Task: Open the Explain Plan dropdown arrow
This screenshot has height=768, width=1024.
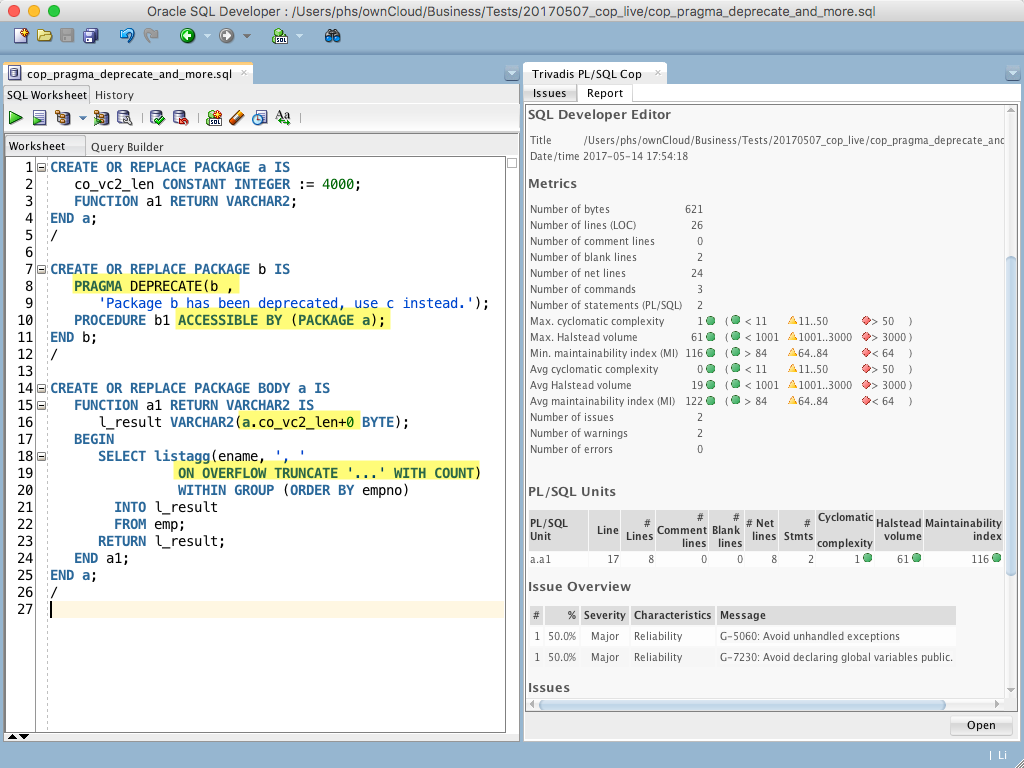Action: [x=82, y=118]
